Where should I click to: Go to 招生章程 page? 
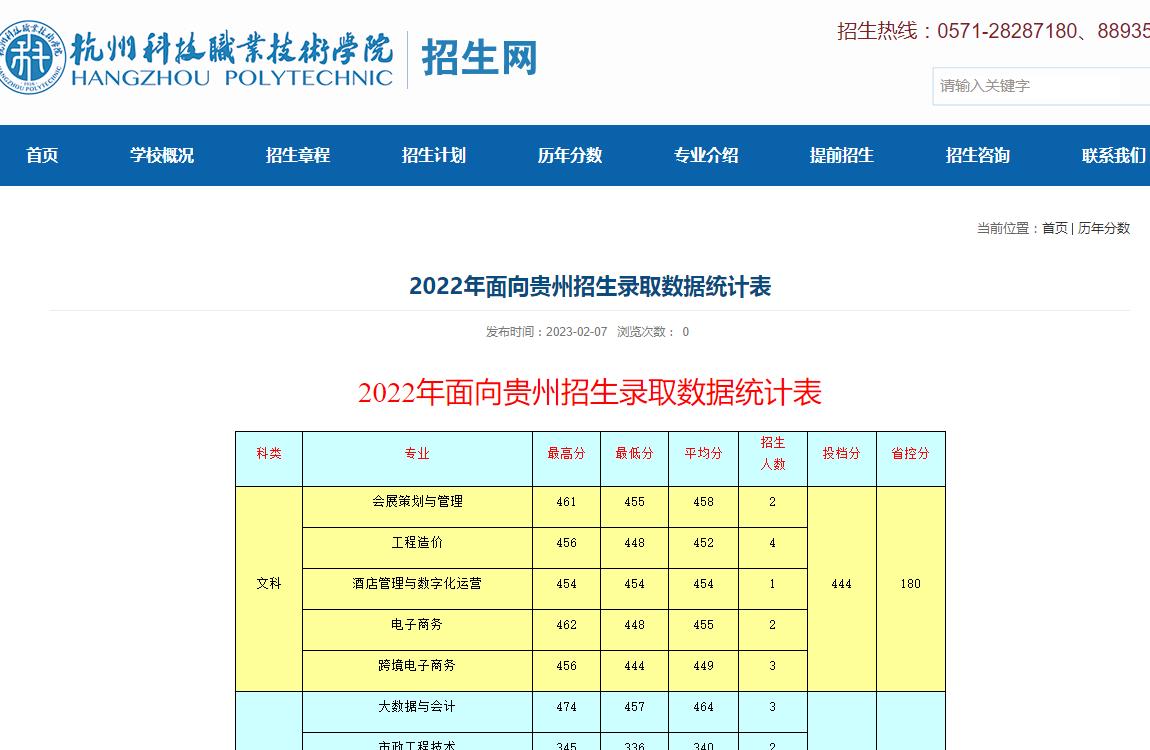(x=298, y=155)
